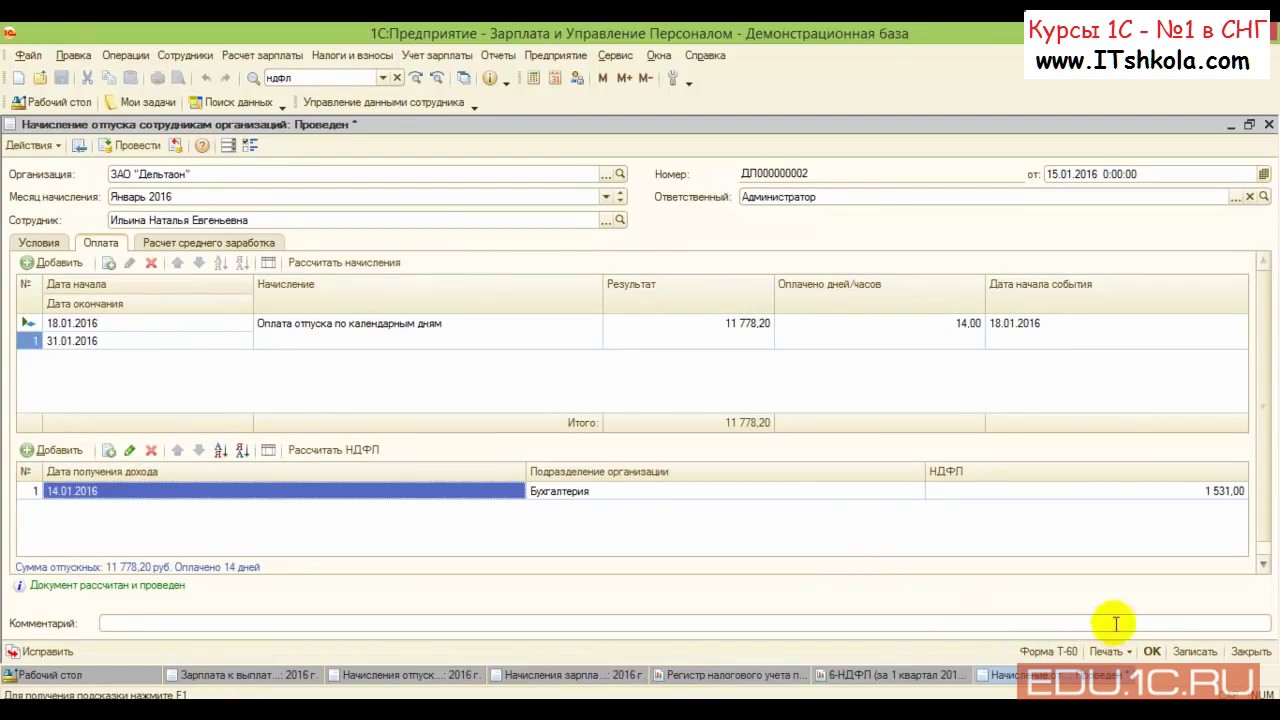Sort ascending icon in НДФЛ table toolbar
This screenshot has width=1280, height=720.
point(221,450)
